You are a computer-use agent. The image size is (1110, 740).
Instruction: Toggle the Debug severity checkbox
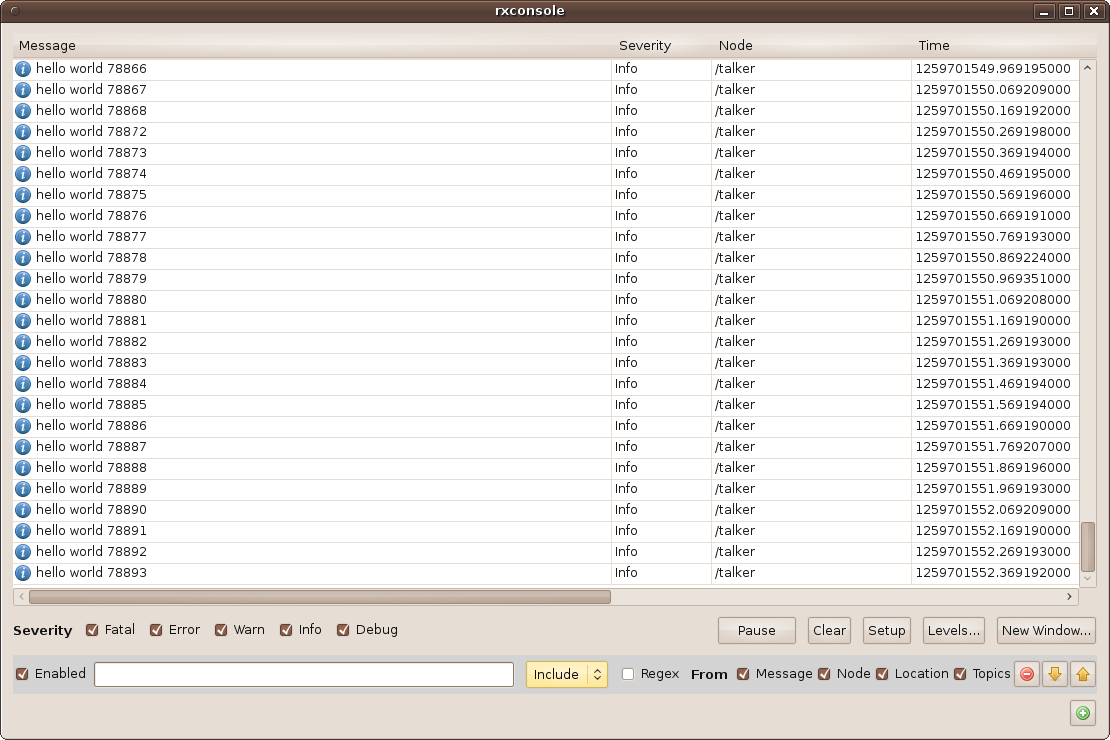[343, 630]
